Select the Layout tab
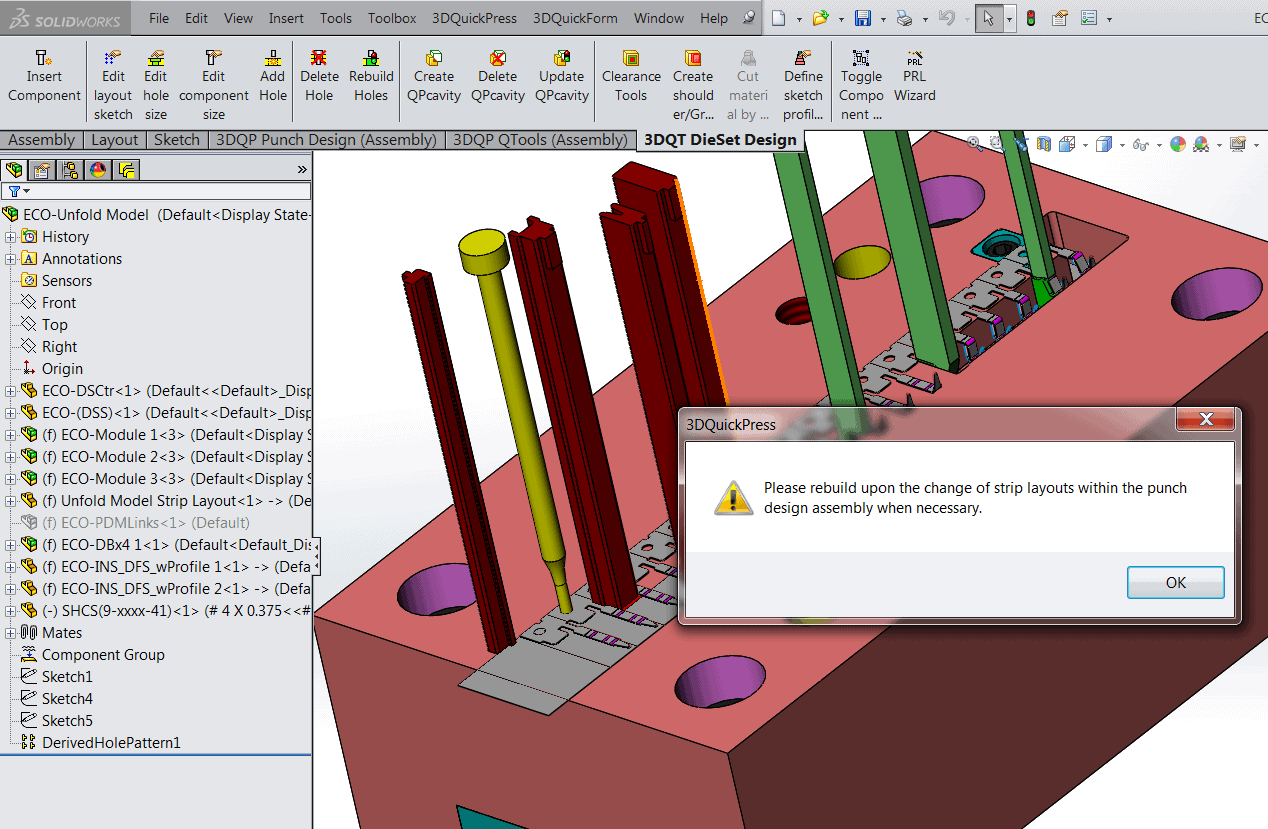This screenshot has height=829, width=1268. point(115,140)
